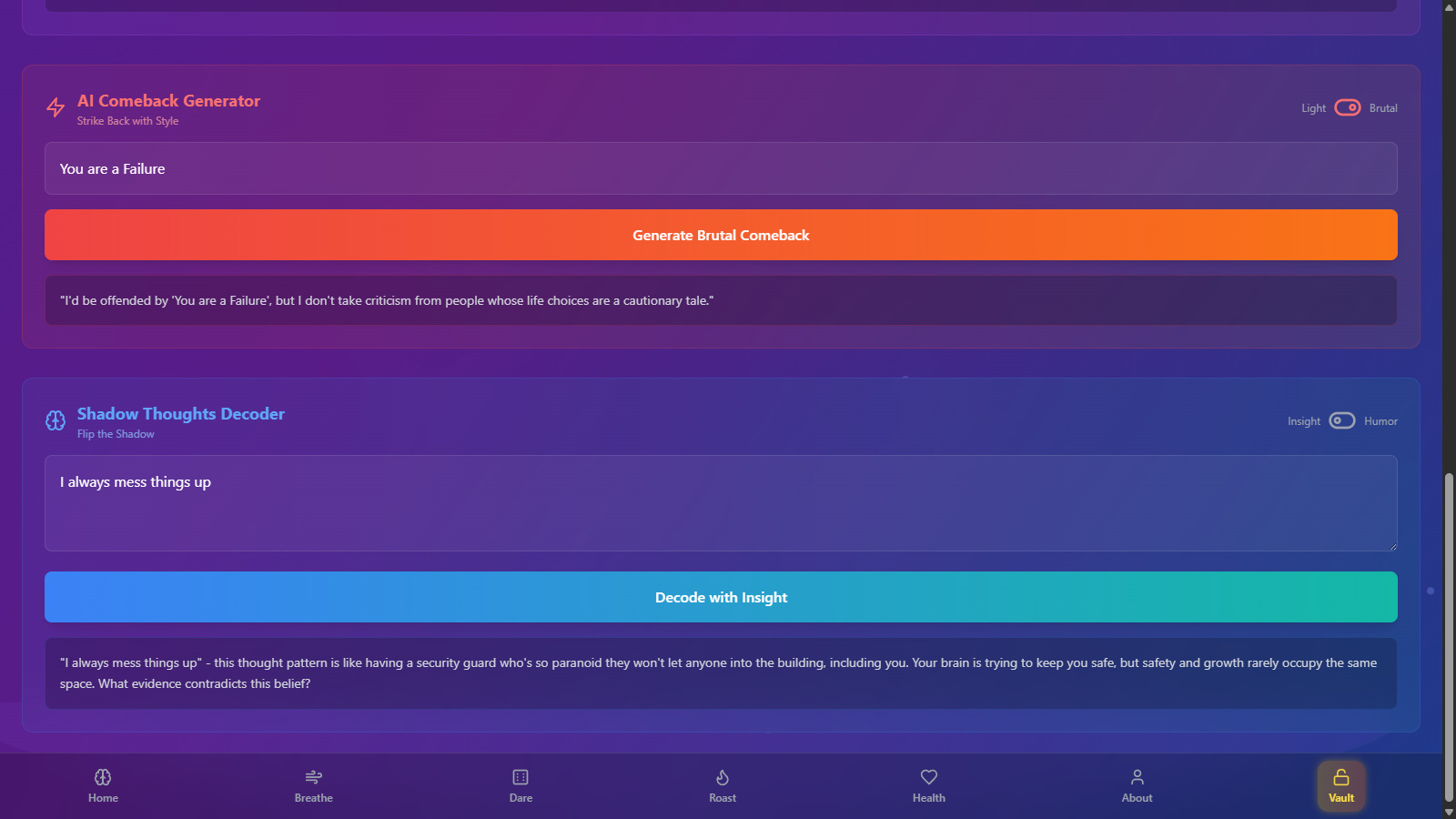The width and height of the screenshot is (1456, 819).
Task: Click the scrollbar up arrow
Action: pos(1449,7)
